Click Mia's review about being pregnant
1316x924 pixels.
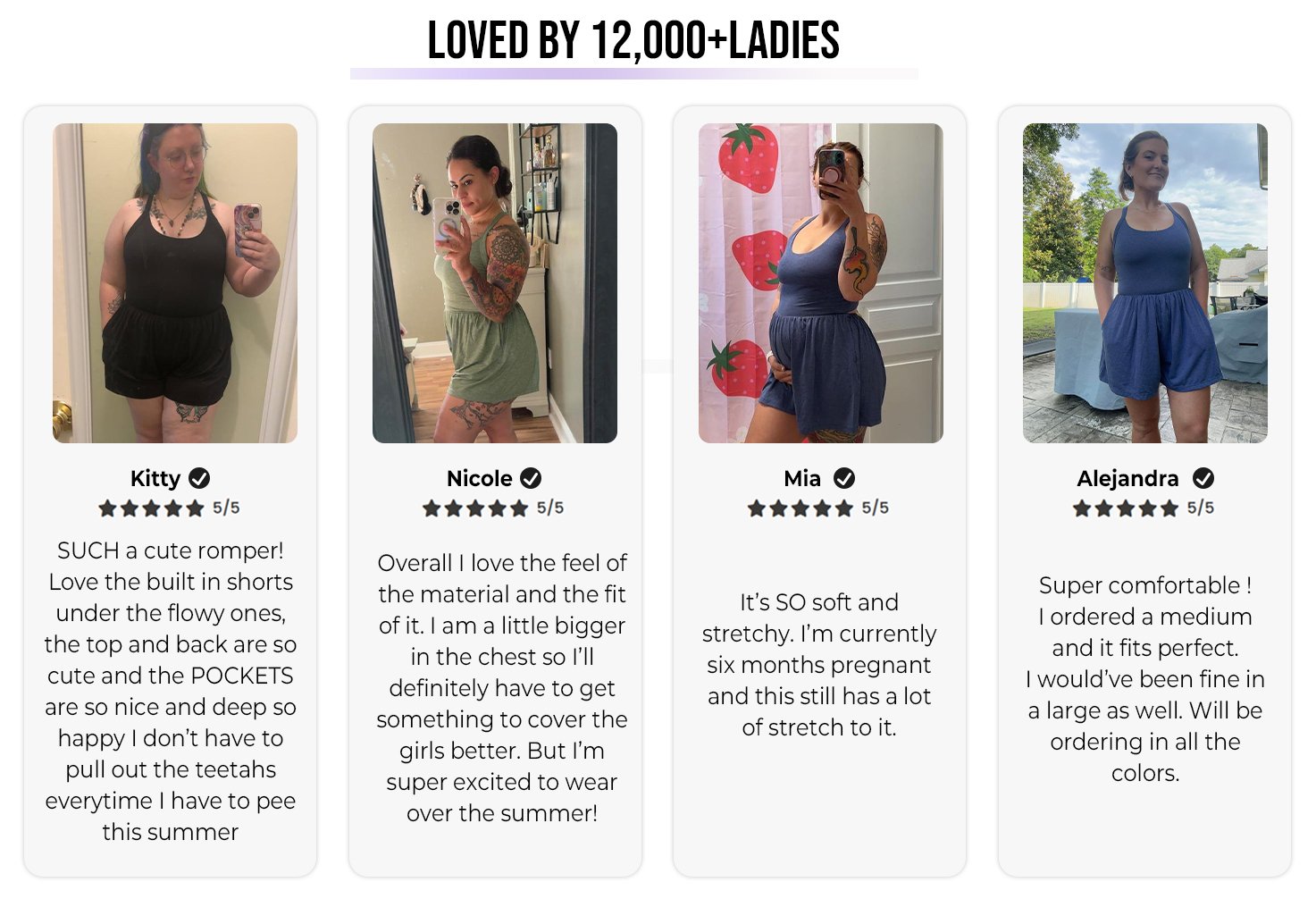click(819, 665)
